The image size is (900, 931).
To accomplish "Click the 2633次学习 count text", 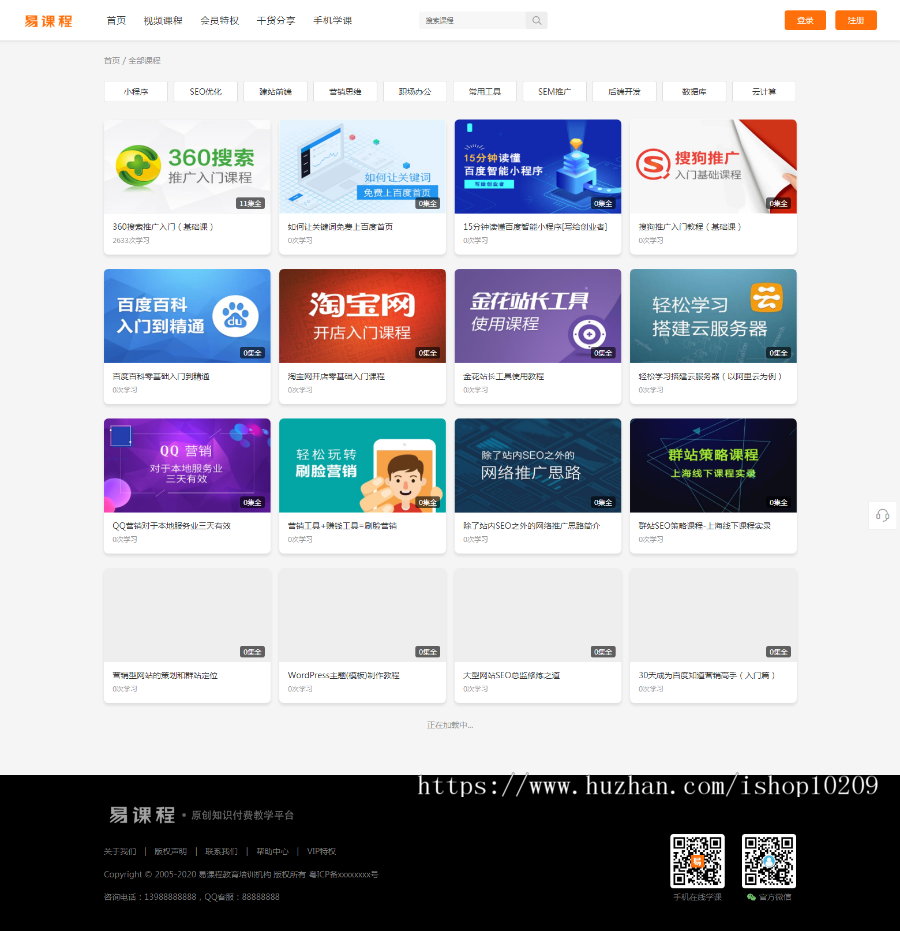I will [131, 240].
